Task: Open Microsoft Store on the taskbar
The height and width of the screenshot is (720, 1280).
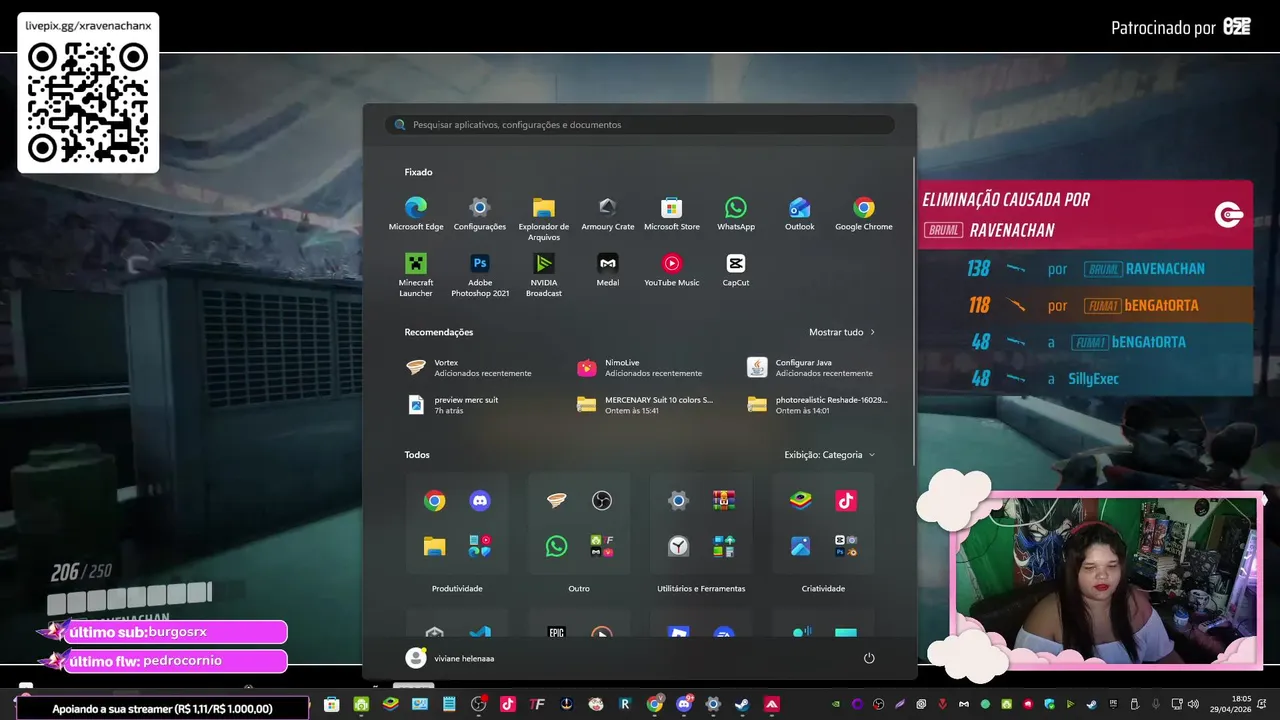Action: 331,704
